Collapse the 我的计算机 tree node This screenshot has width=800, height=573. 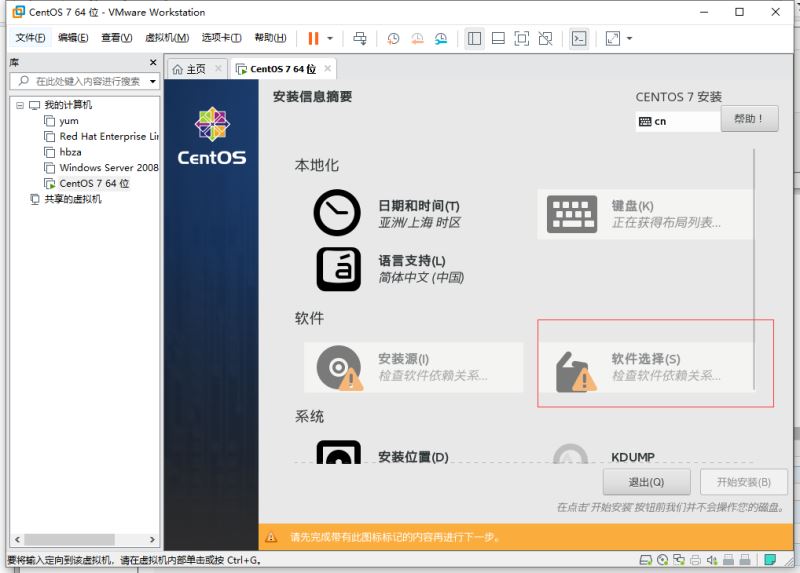coord(19,105)
